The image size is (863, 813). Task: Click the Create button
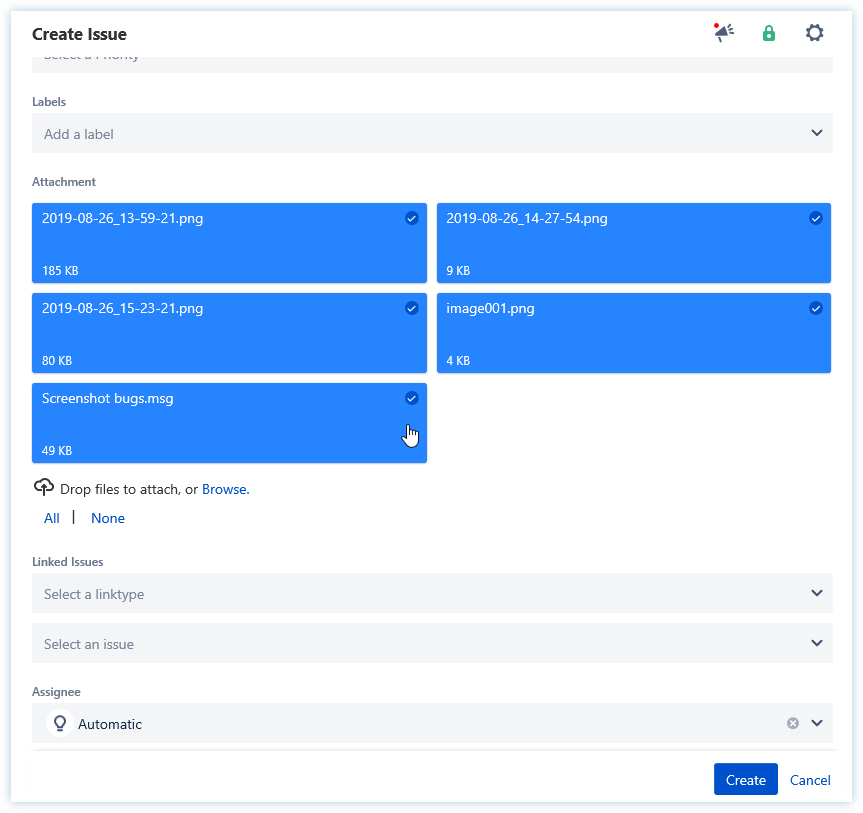point(745,780)
